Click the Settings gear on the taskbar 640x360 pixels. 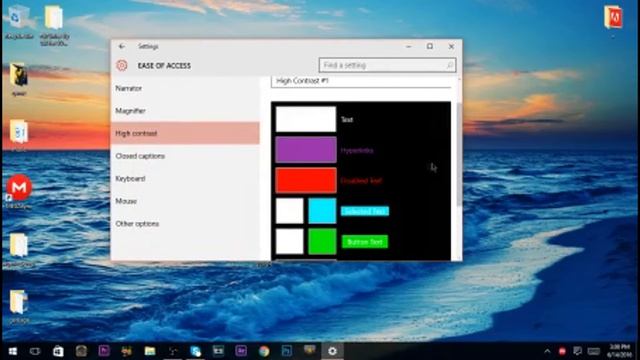[x=332, y=351]
